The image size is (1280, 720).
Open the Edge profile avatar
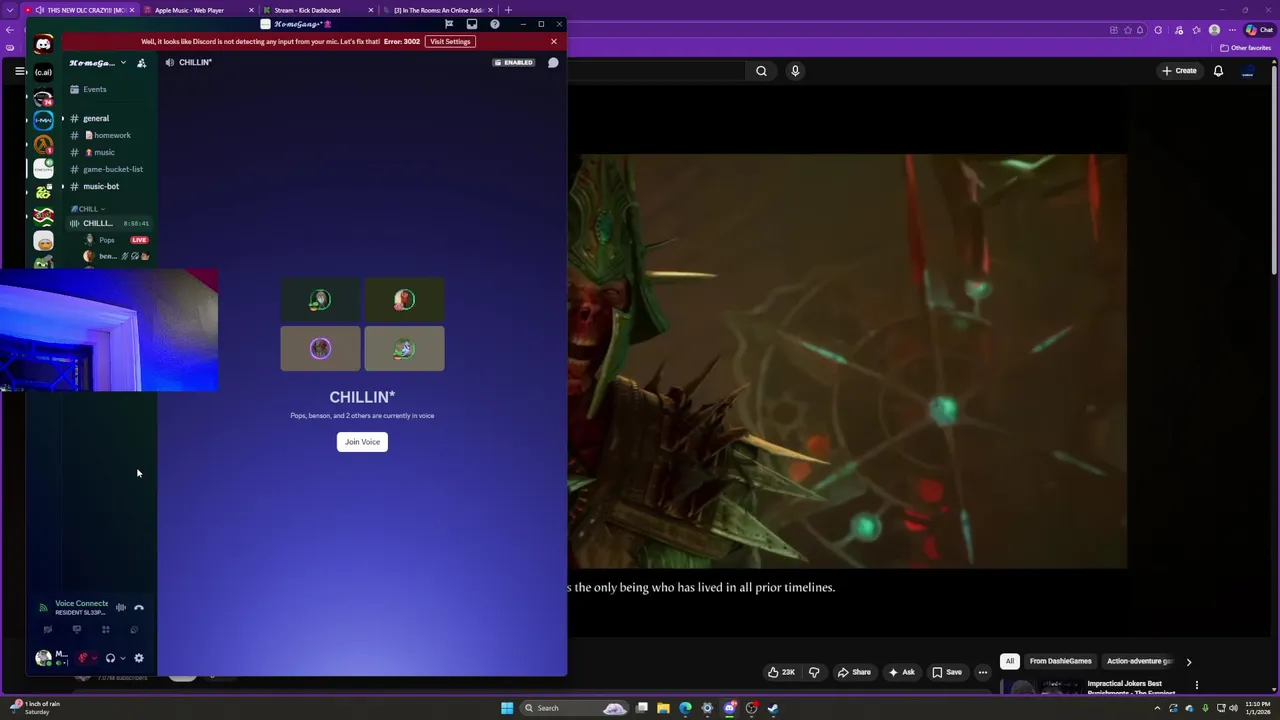point(1214,30)
